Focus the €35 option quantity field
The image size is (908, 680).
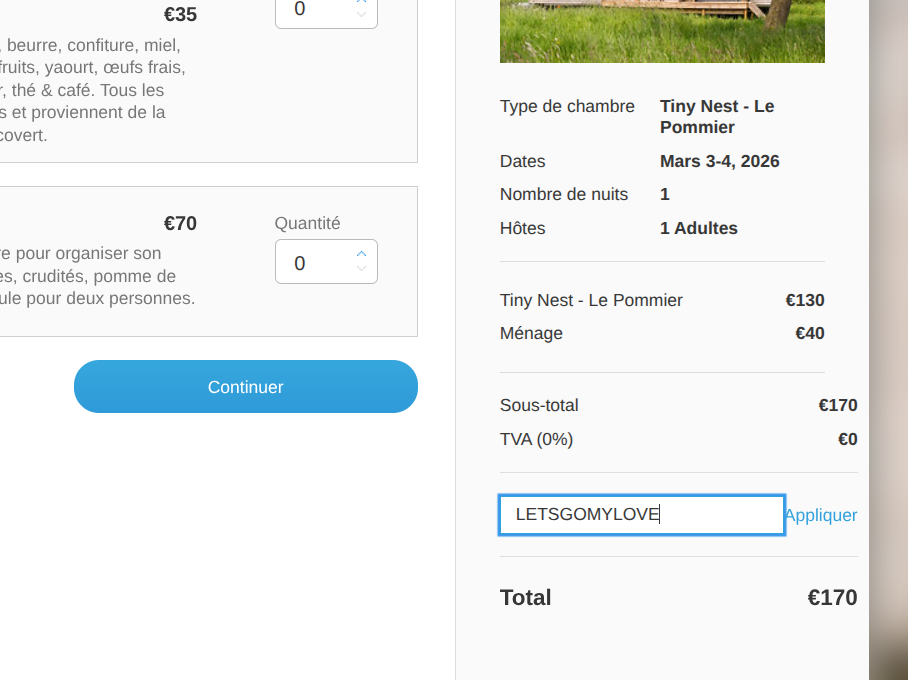(315, 11)
